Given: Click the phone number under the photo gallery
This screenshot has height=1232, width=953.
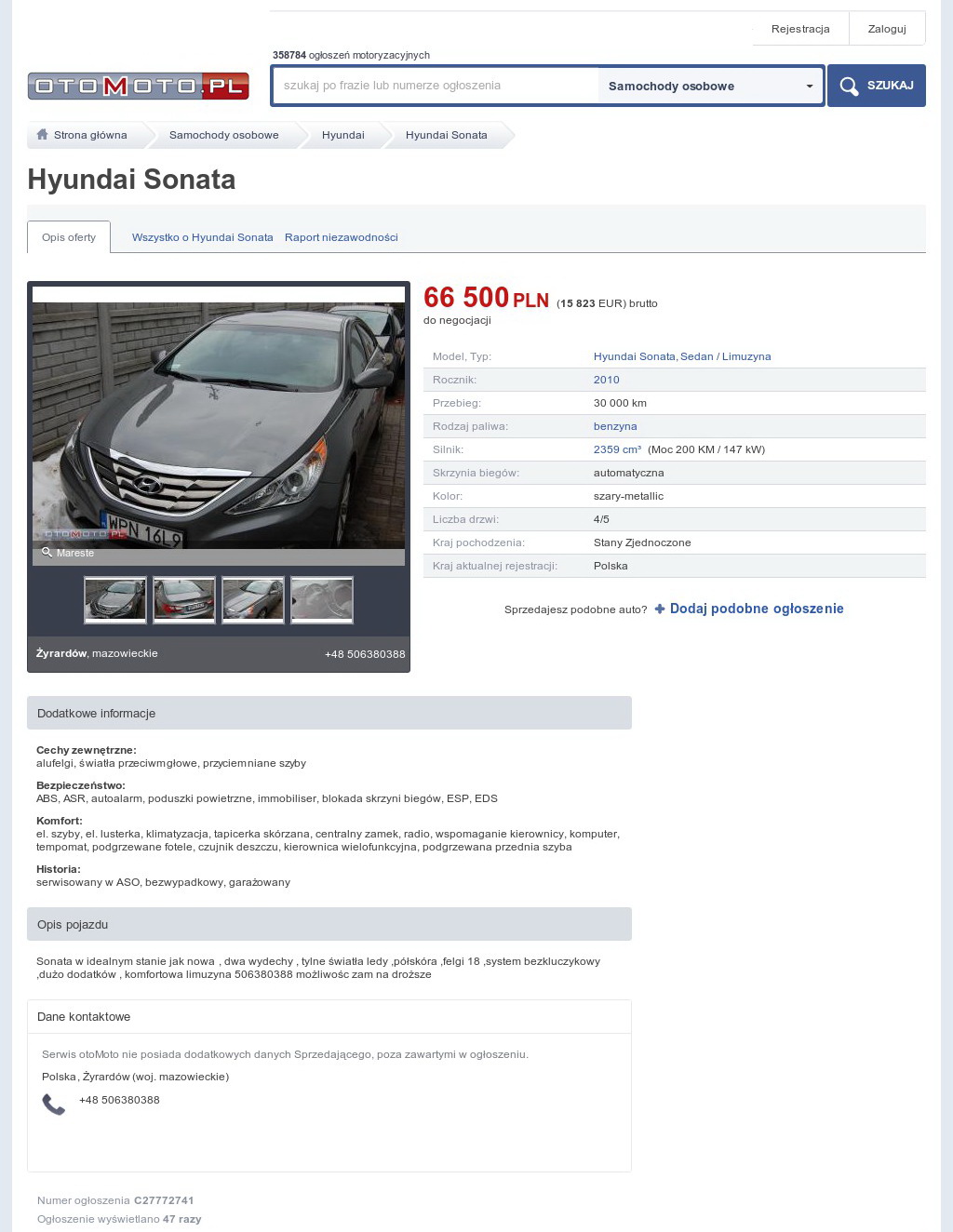Looking at the screenshot, I should pyautogui.click(x=365, y=654).
